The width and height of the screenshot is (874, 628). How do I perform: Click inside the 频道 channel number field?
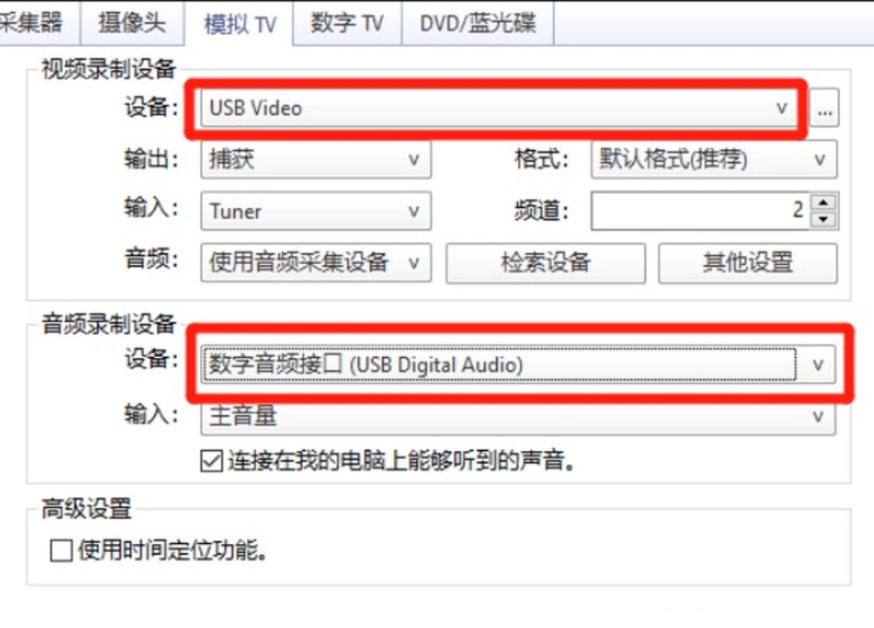coord(700,211)
